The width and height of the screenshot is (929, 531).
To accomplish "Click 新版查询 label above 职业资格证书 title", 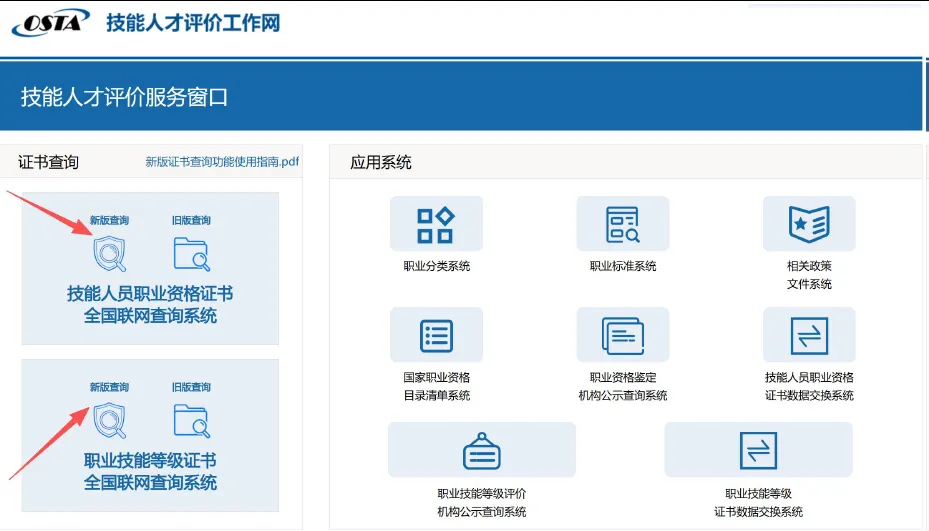I will point(110,220).
